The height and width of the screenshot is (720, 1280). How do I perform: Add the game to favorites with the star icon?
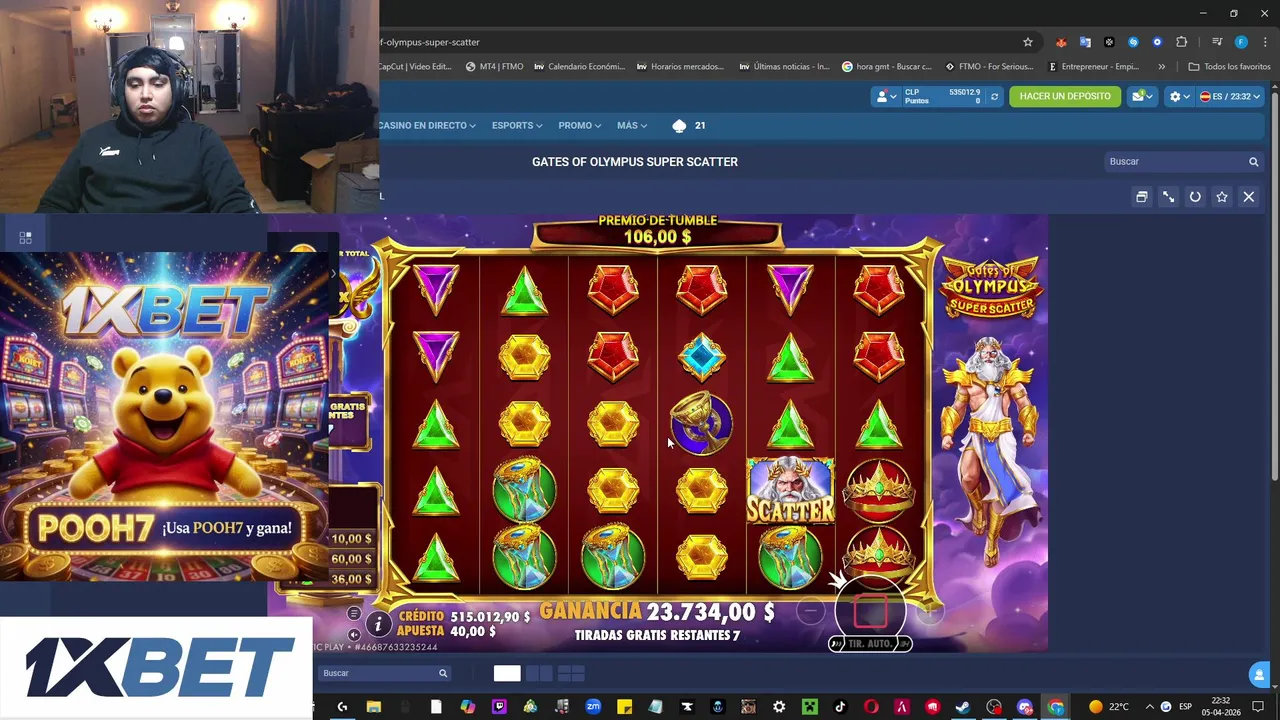coord(1222,197)
